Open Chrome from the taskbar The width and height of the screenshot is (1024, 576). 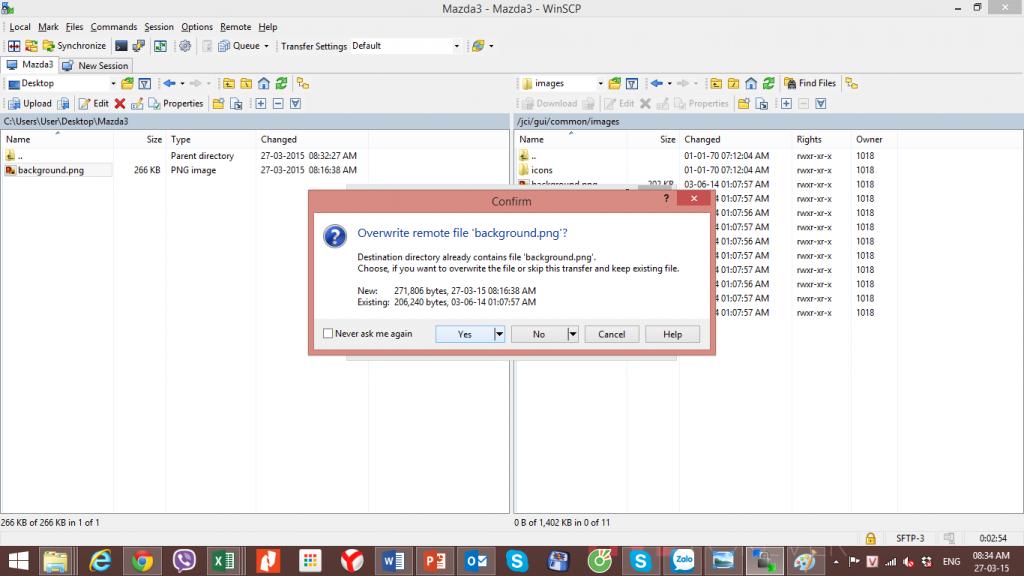(142, 561)
